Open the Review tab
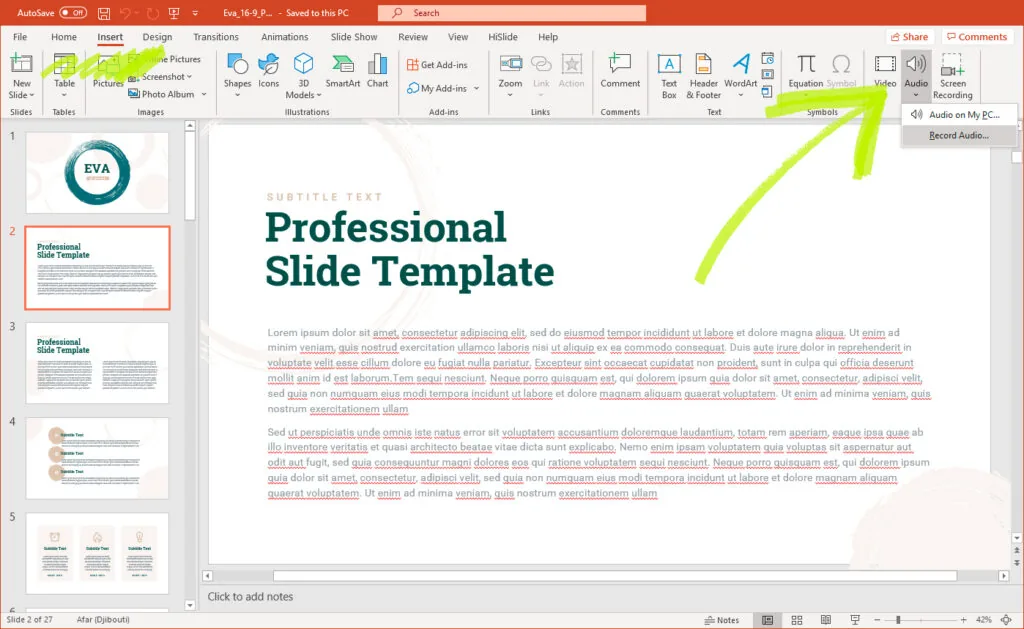The height and width of the screenshot is (629, 1024). (413, 37)
